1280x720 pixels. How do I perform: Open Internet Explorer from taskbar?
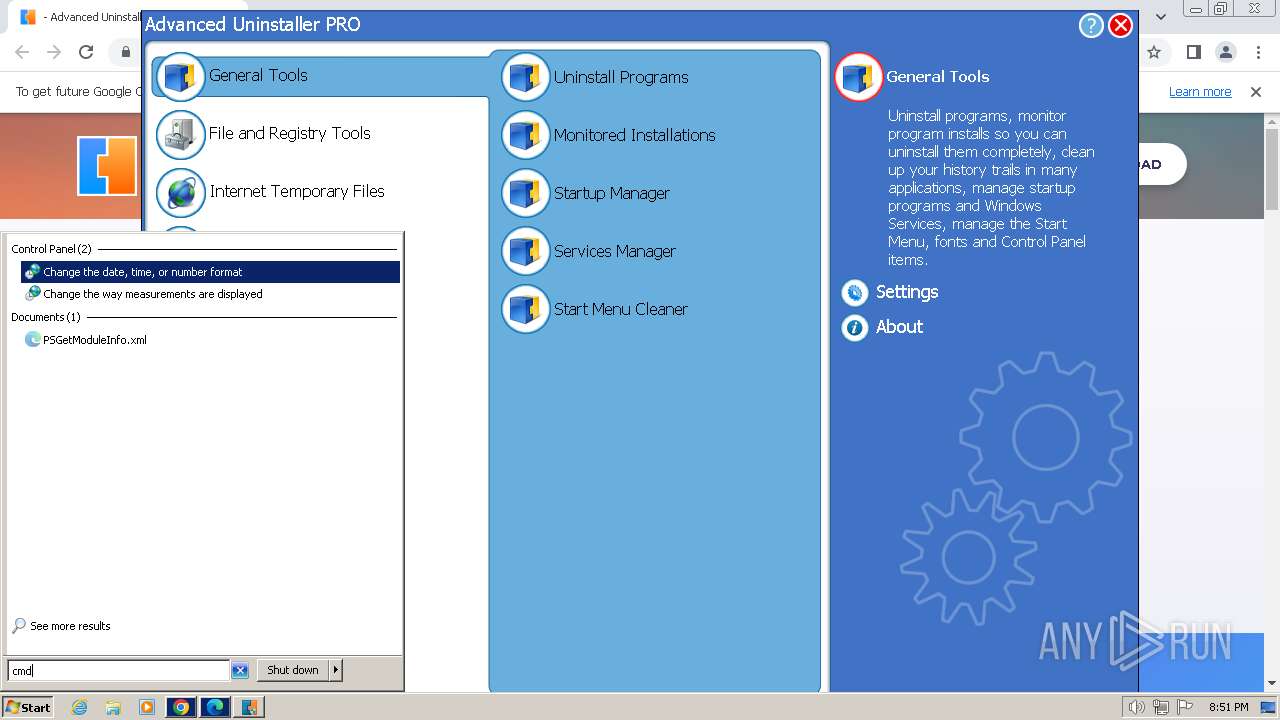(79, 707)
